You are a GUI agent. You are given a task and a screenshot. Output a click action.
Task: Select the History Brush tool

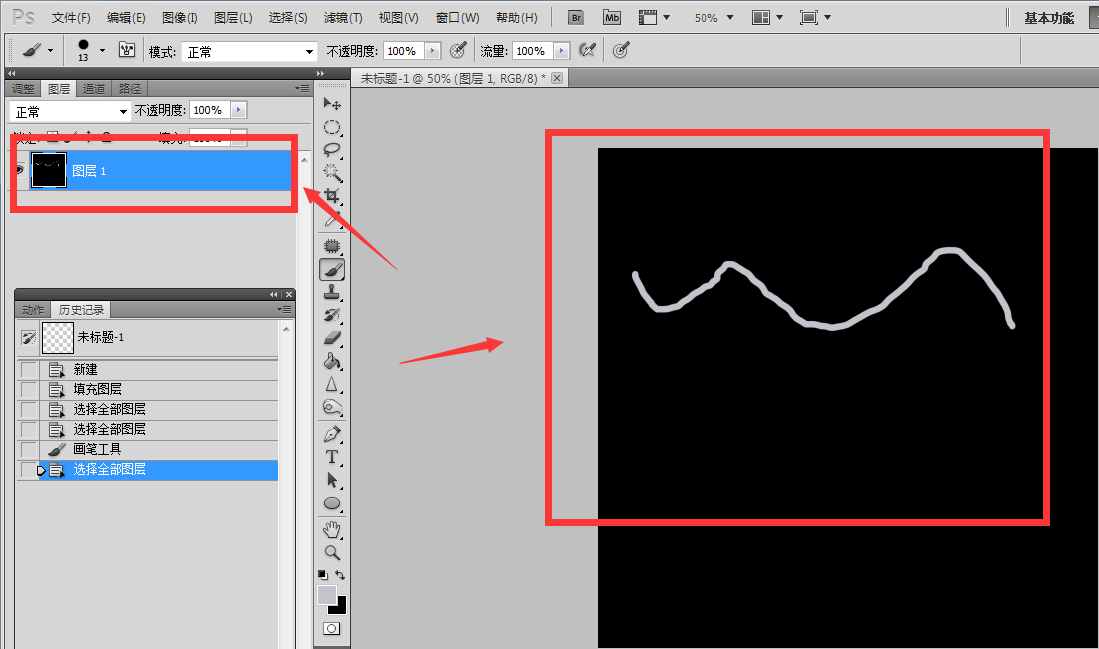[332, 315]
